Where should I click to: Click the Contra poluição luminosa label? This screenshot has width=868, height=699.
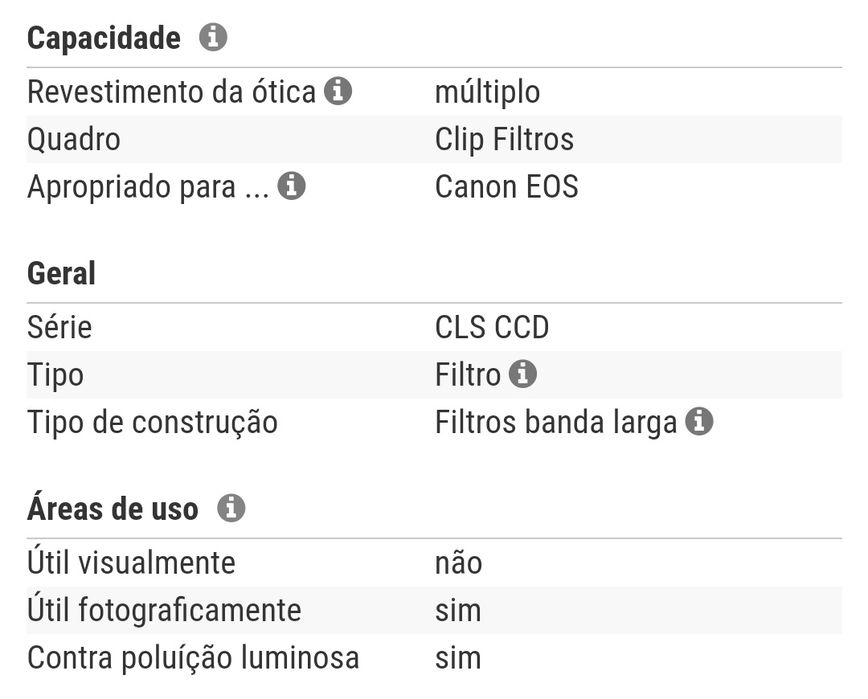pos(193,657)
